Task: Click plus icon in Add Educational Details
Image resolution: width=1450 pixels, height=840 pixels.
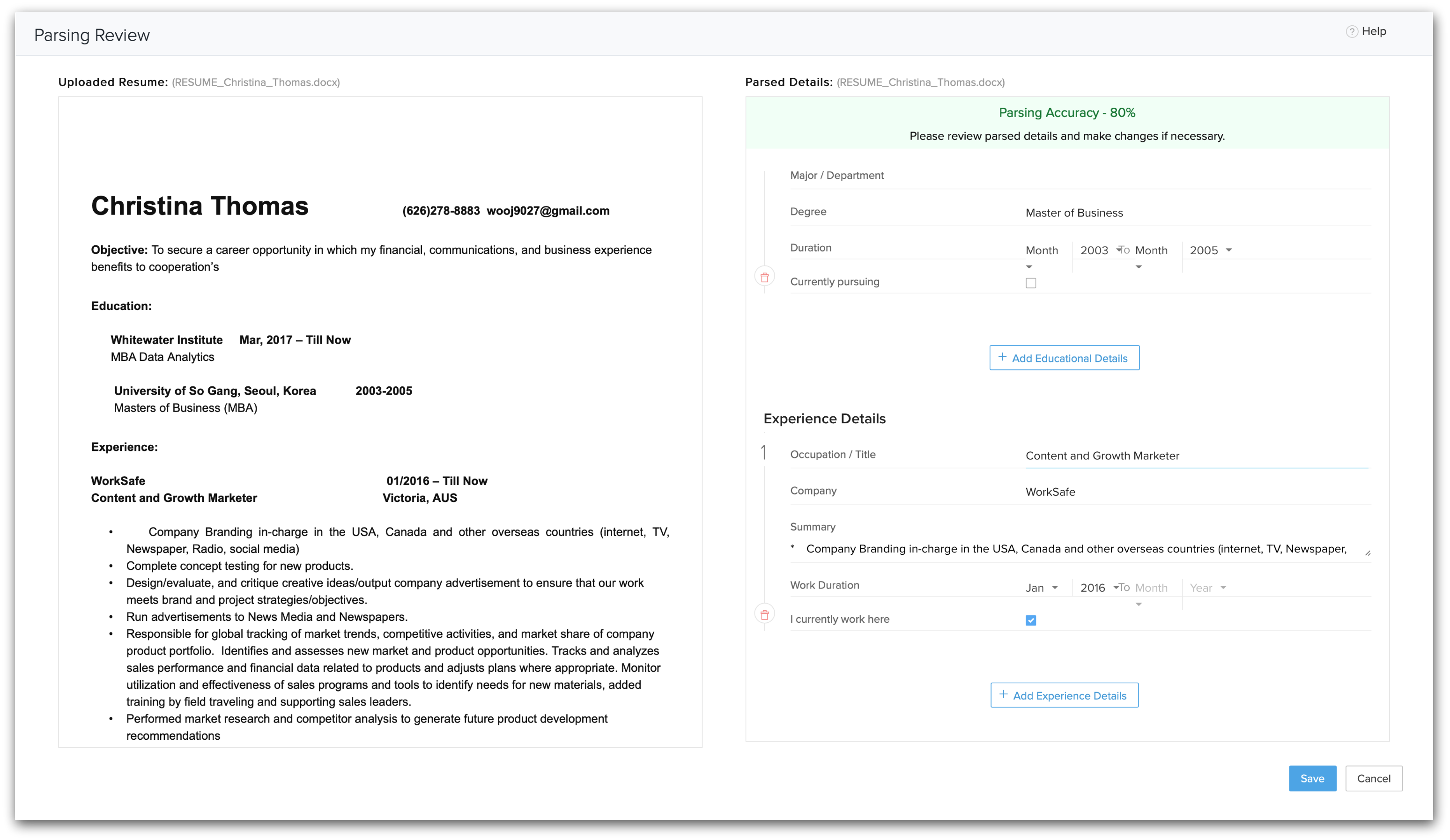Action: click(1002, 357)
